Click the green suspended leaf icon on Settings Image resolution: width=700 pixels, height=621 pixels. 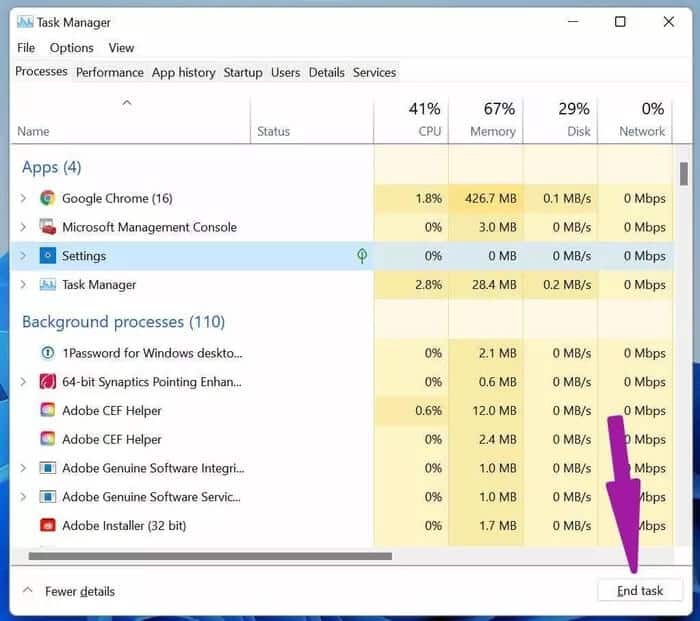[362, 255]
